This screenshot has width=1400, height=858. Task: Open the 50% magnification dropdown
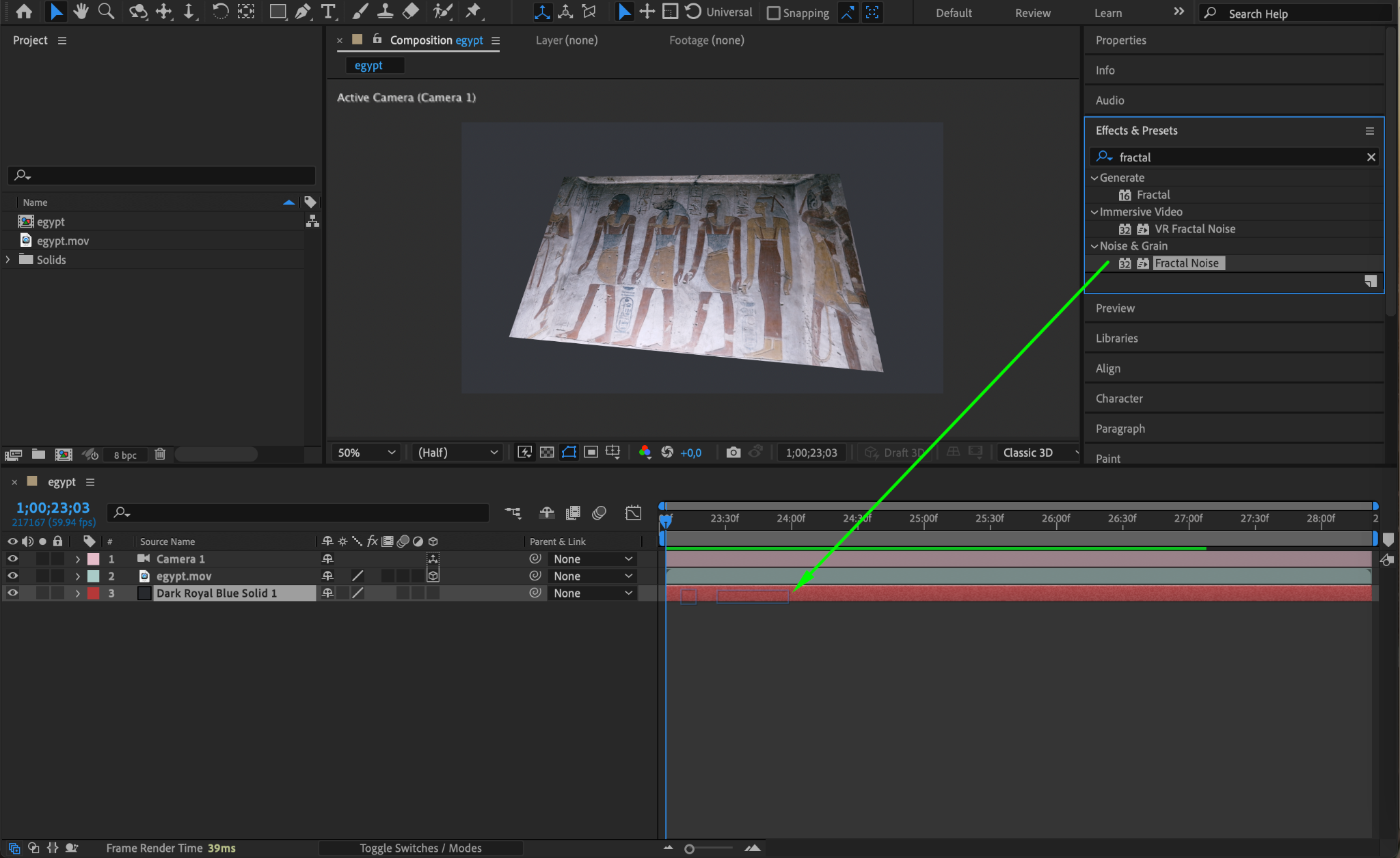click(x=366, y=453)
